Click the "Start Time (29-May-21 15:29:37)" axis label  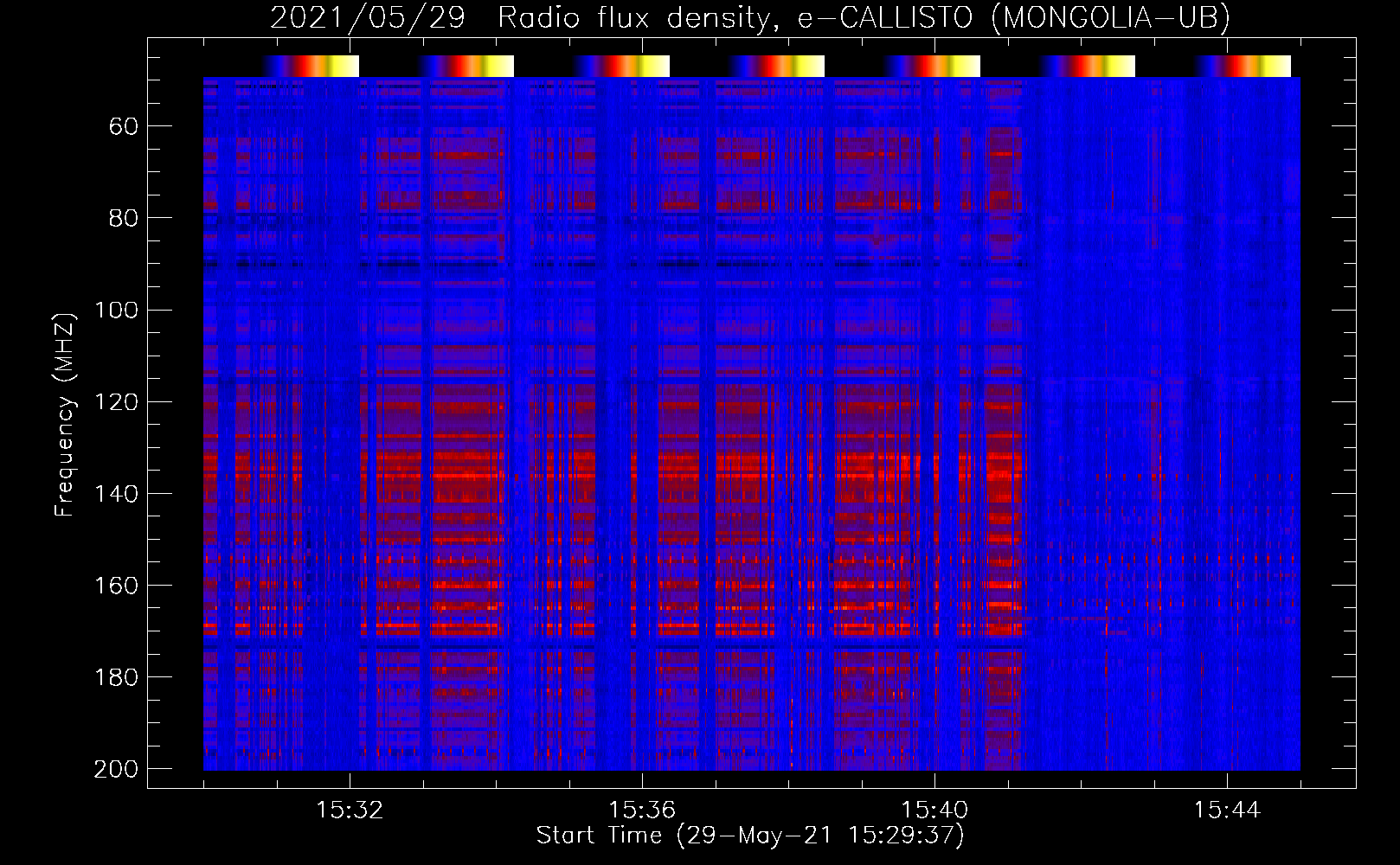[x=750, y=836]
